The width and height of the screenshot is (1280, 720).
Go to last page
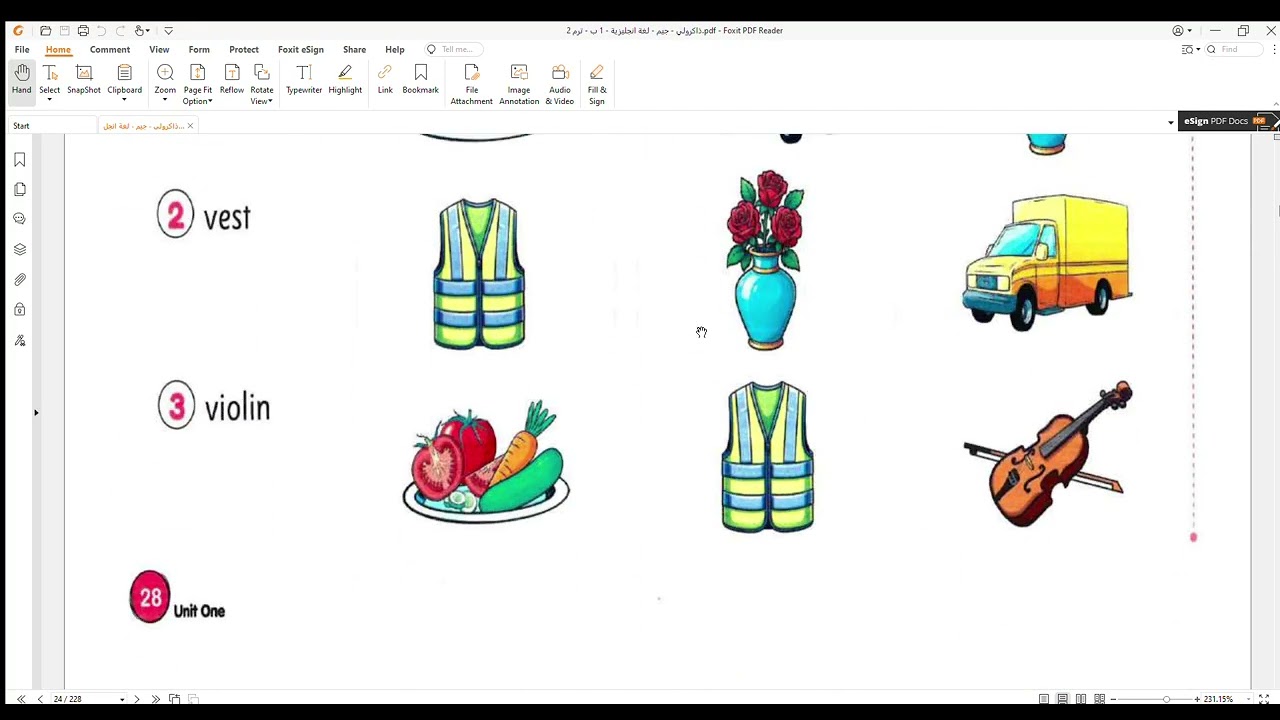155,699
